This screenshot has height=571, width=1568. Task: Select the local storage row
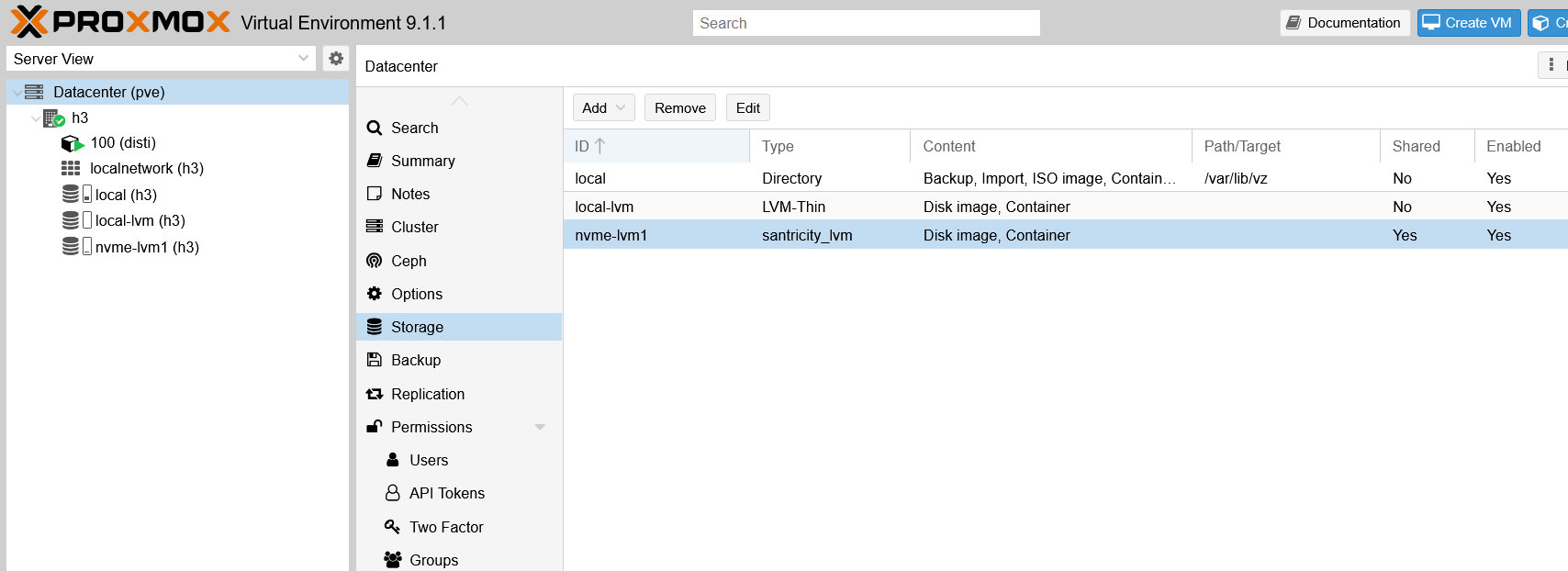(x=1066, y=178)
